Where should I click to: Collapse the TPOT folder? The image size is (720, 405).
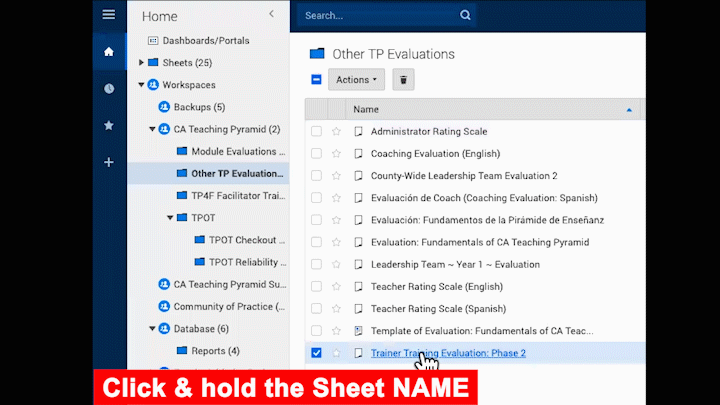click(171, 217)
